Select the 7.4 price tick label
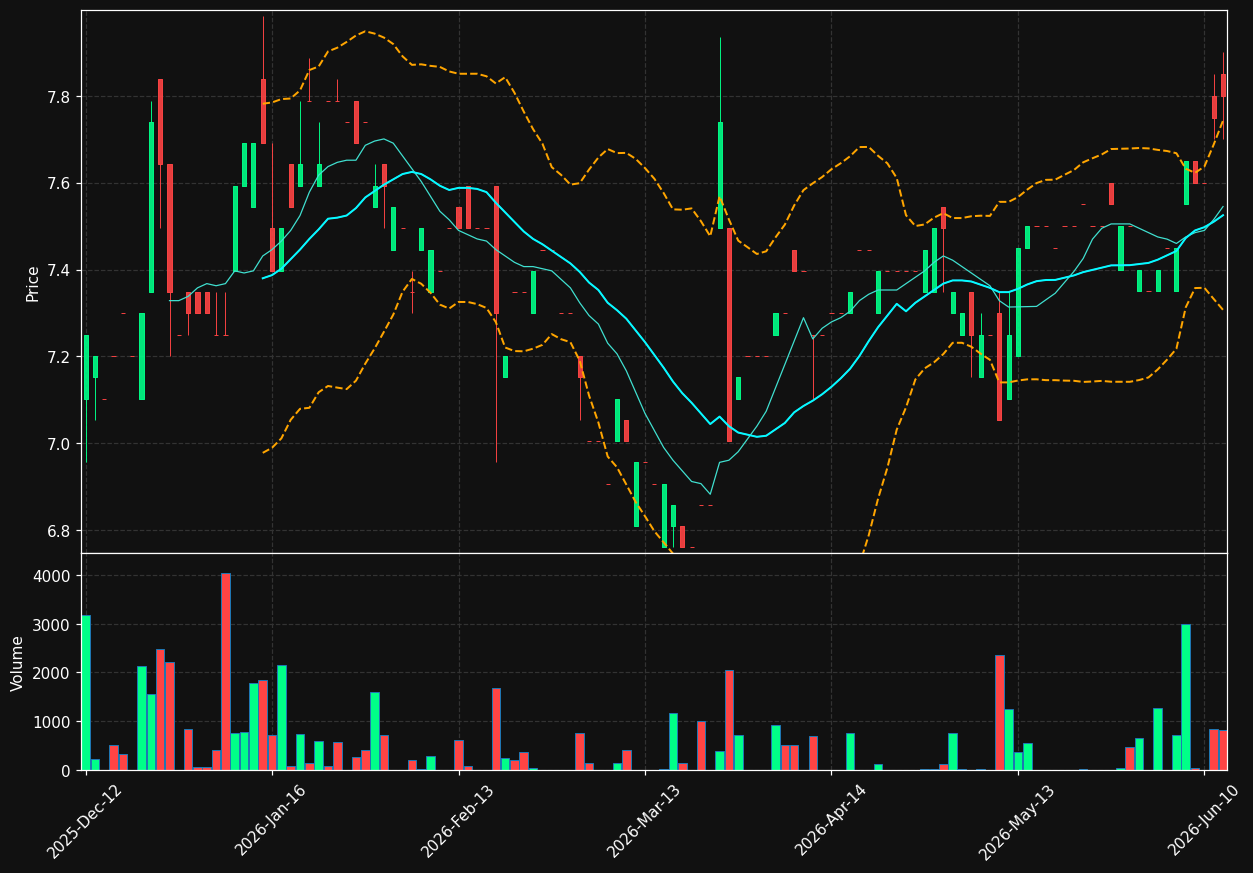The image size is (1253, 873). 57,270
